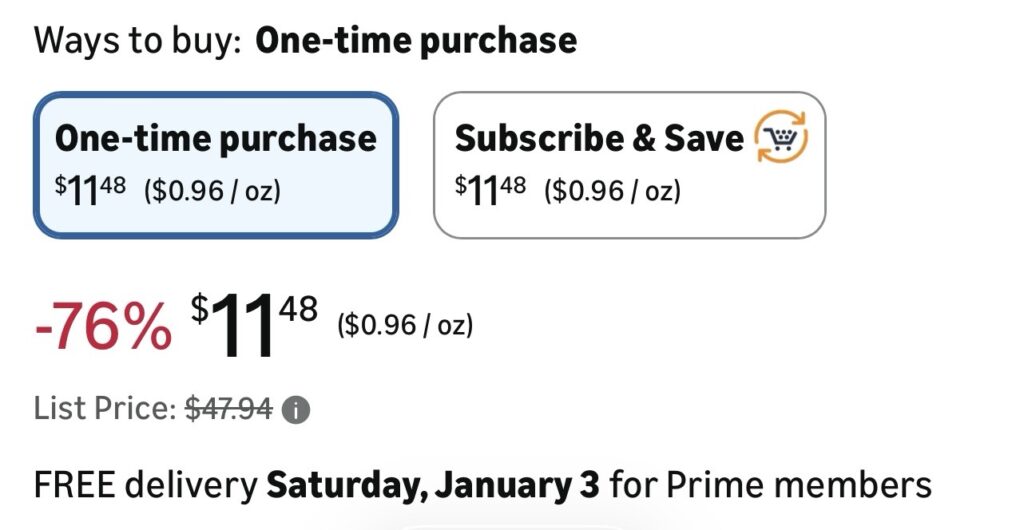
Task: Click unit price inside Subscribe & Save box
Action: tap(612, 189)
